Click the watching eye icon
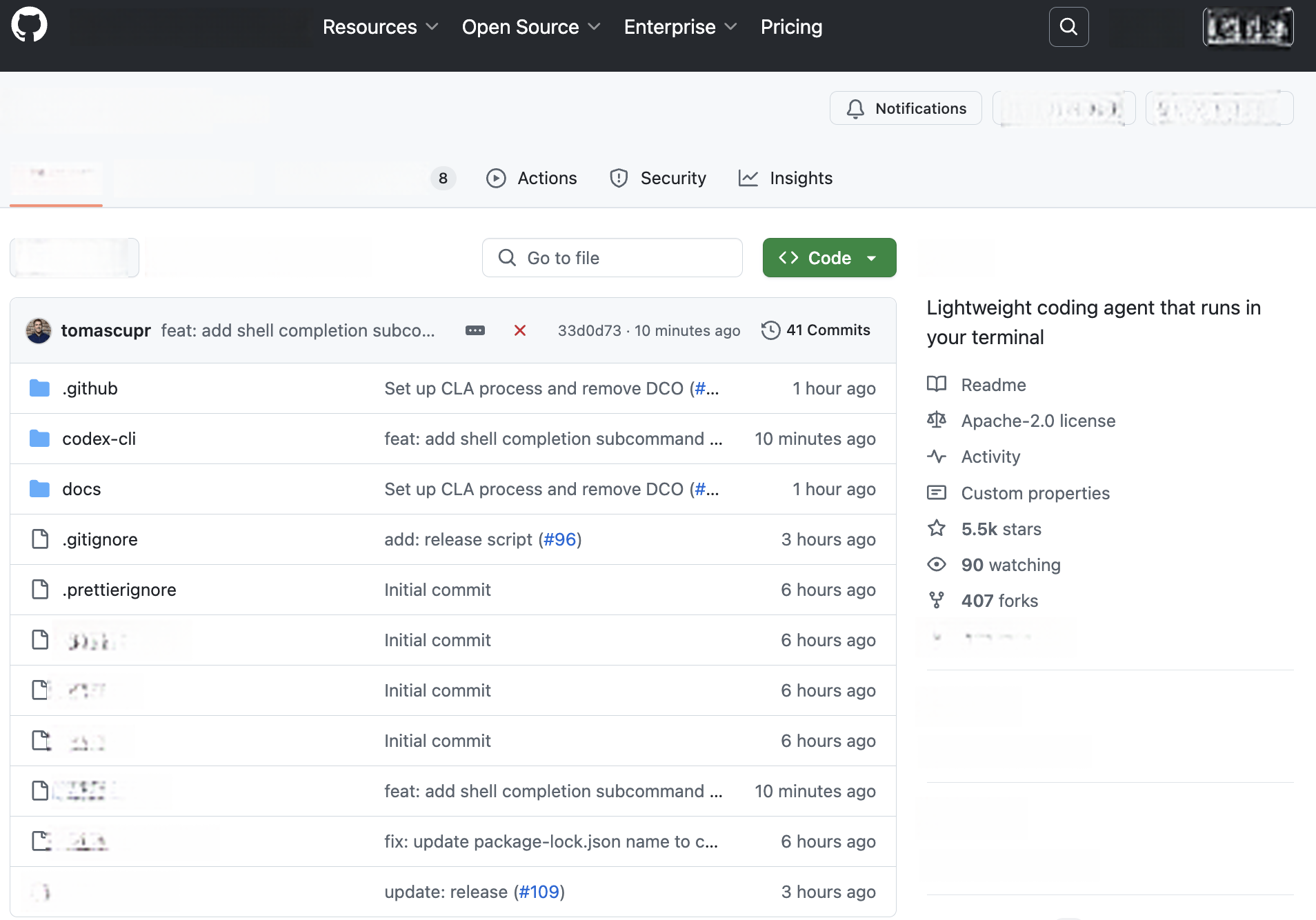This screenshot has width=1316, height=920. pos(937,564)
